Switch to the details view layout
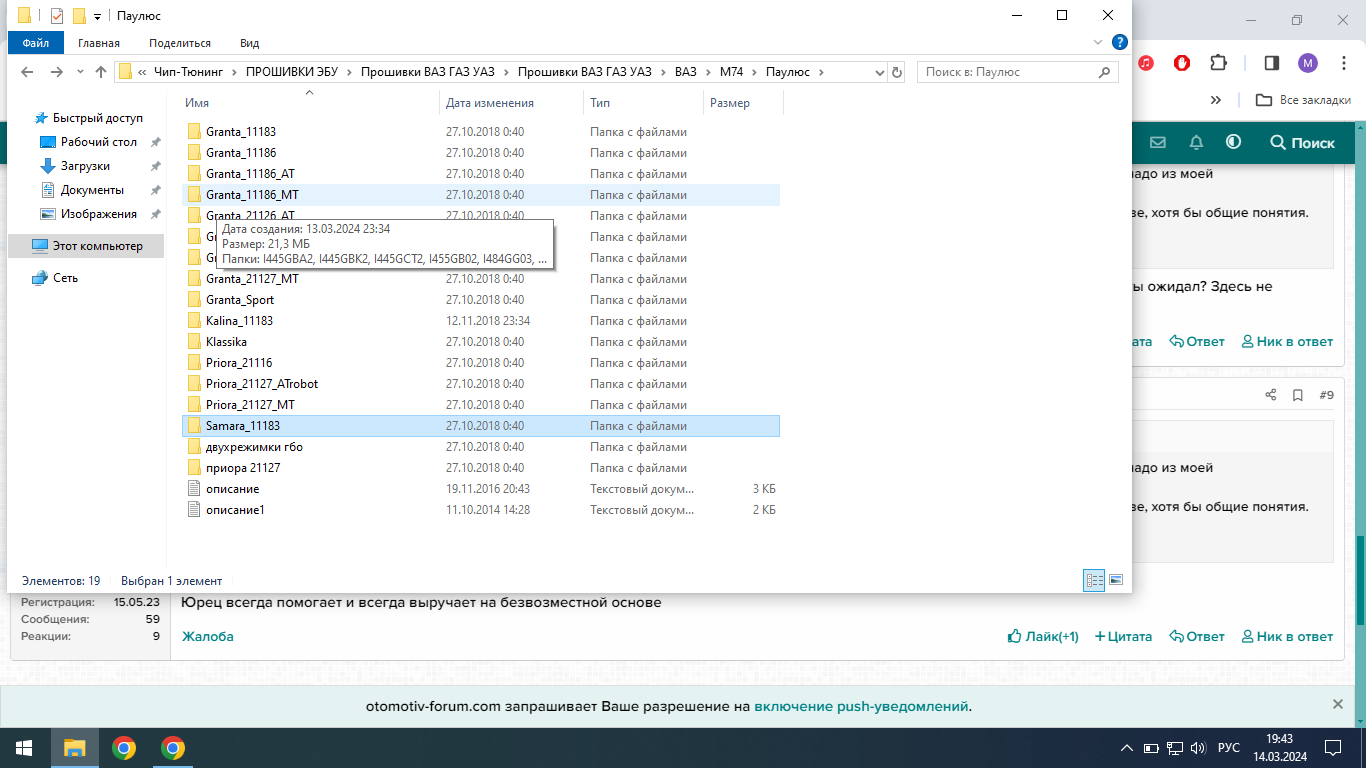1366x768 pixels. click(1094, 580)
